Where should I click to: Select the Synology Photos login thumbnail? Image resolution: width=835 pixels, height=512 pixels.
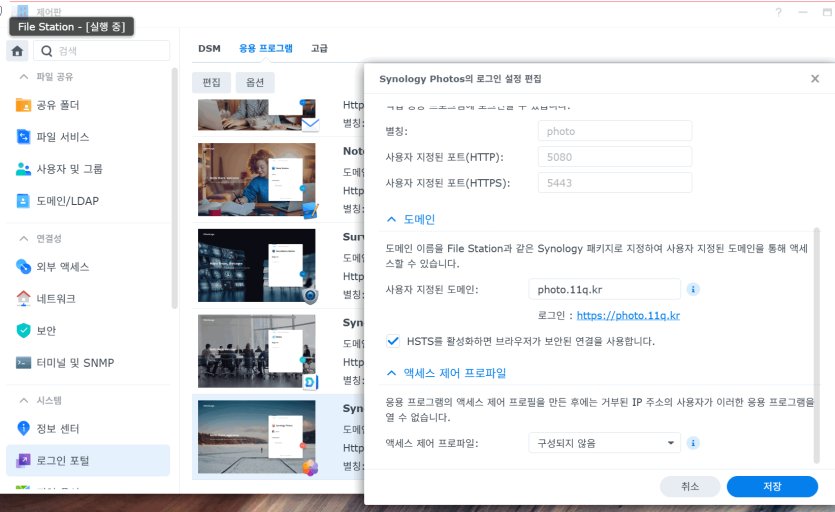coord(257,437)
